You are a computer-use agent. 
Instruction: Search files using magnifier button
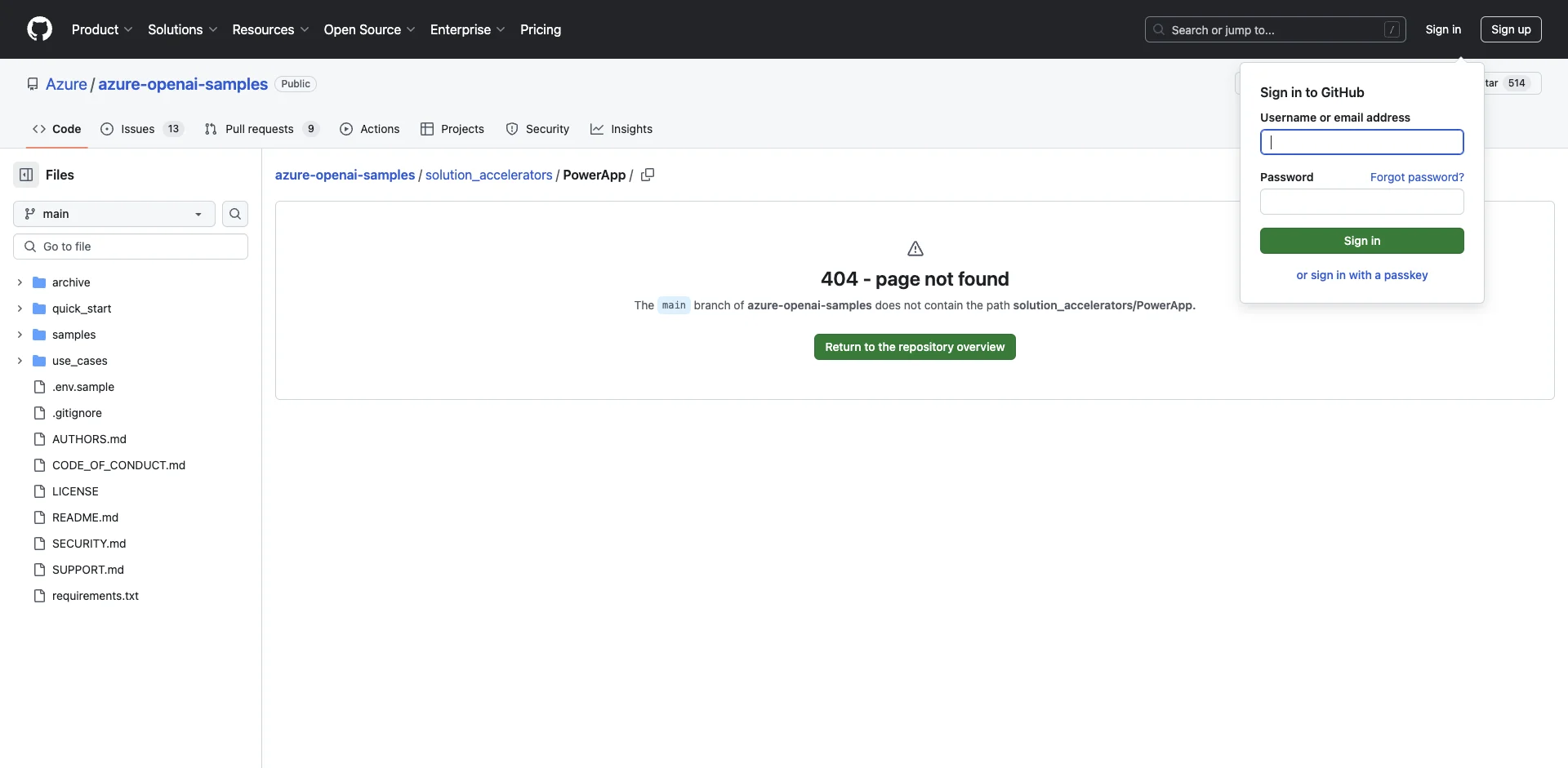pos(235,214)
